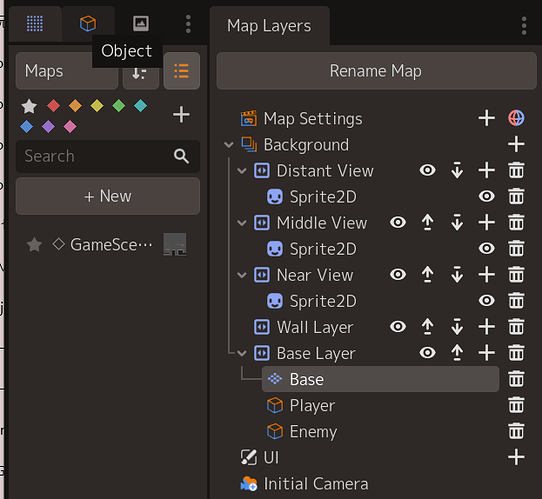Hide the Base Layer
Screen dimensions: 542x499
pyautogui.click(x=428, y=352)
